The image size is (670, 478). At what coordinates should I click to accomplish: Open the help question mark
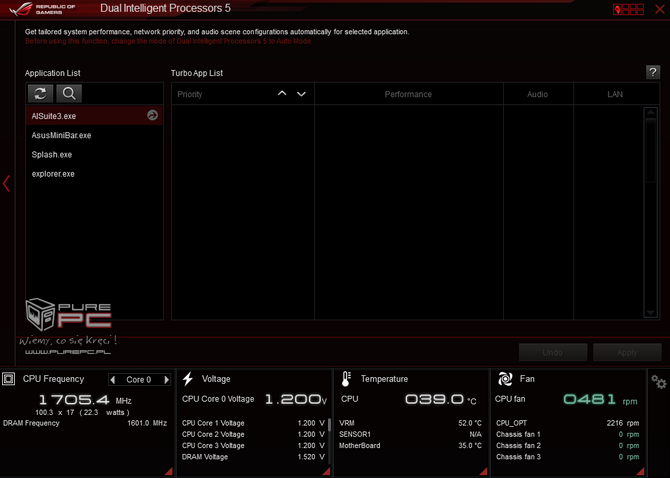click(653, 73)
